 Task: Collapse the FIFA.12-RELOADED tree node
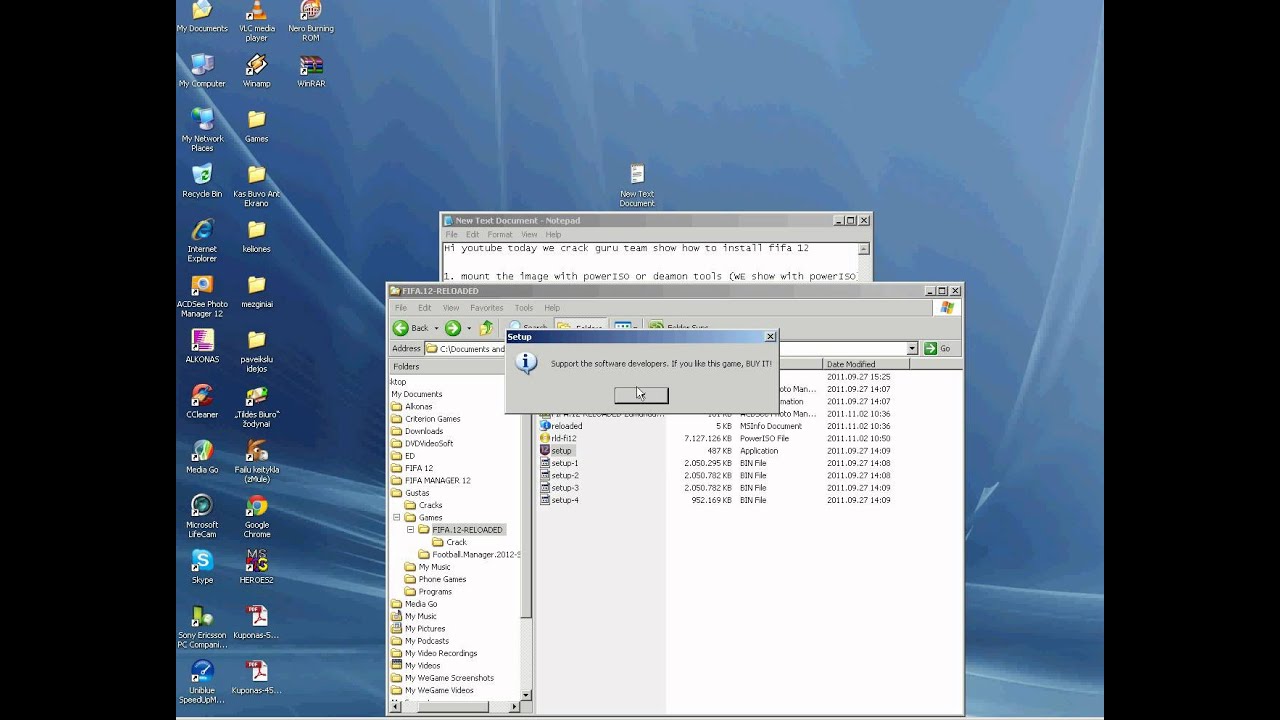tap(410, 530)
